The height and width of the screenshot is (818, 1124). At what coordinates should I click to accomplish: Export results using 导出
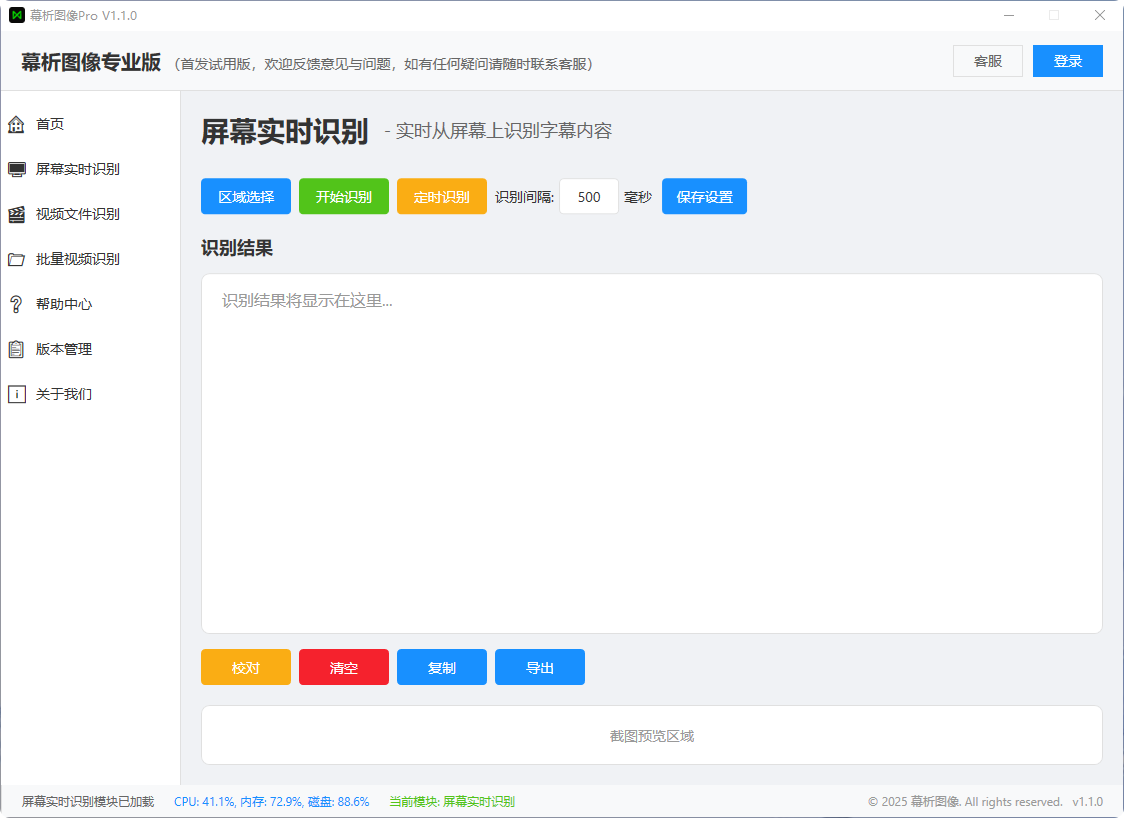tap(539, 667)
